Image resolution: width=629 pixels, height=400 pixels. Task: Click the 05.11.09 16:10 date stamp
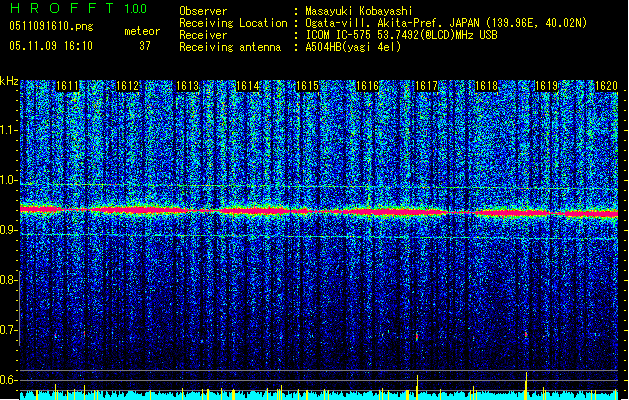49,45
